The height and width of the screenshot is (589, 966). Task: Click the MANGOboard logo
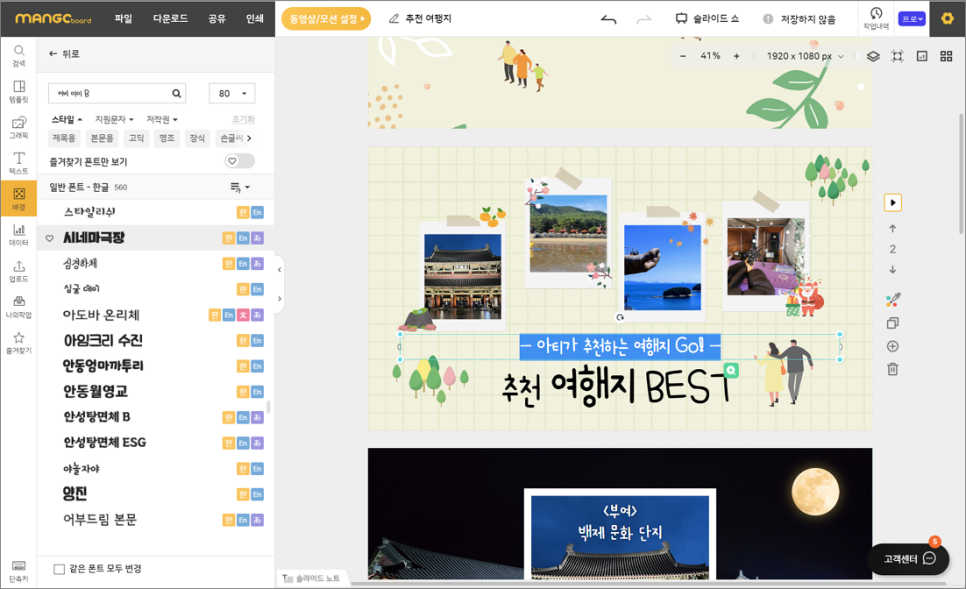tap(53, 19)
